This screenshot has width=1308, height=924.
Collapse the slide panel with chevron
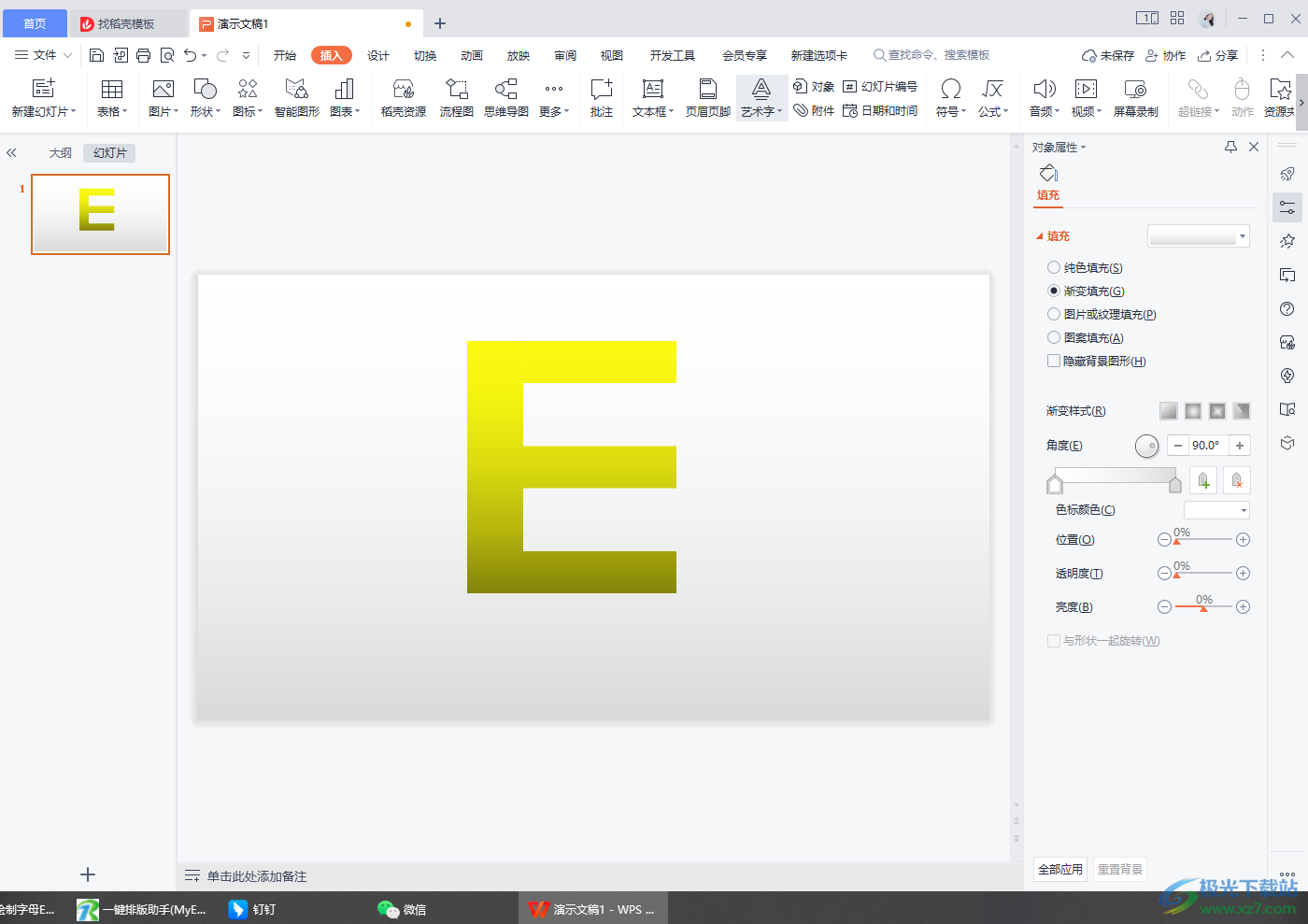(x=11, y=152)
